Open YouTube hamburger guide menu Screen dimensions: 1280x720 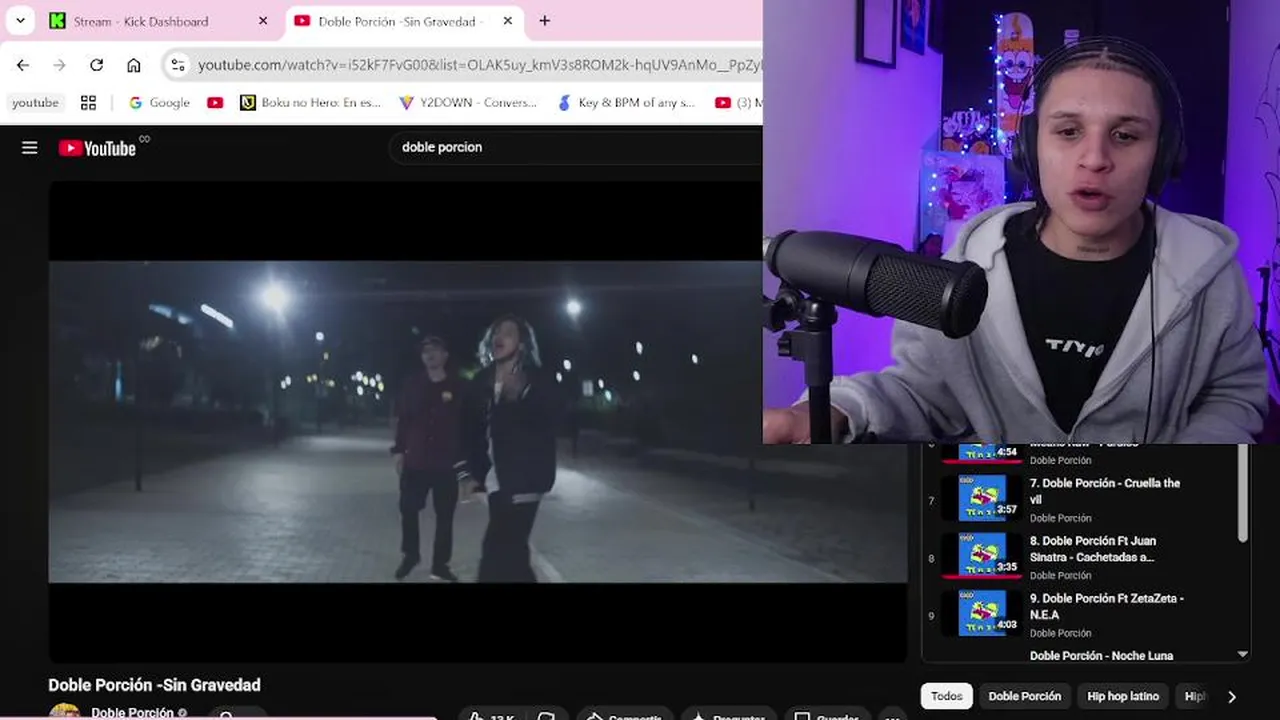[30, 148]
